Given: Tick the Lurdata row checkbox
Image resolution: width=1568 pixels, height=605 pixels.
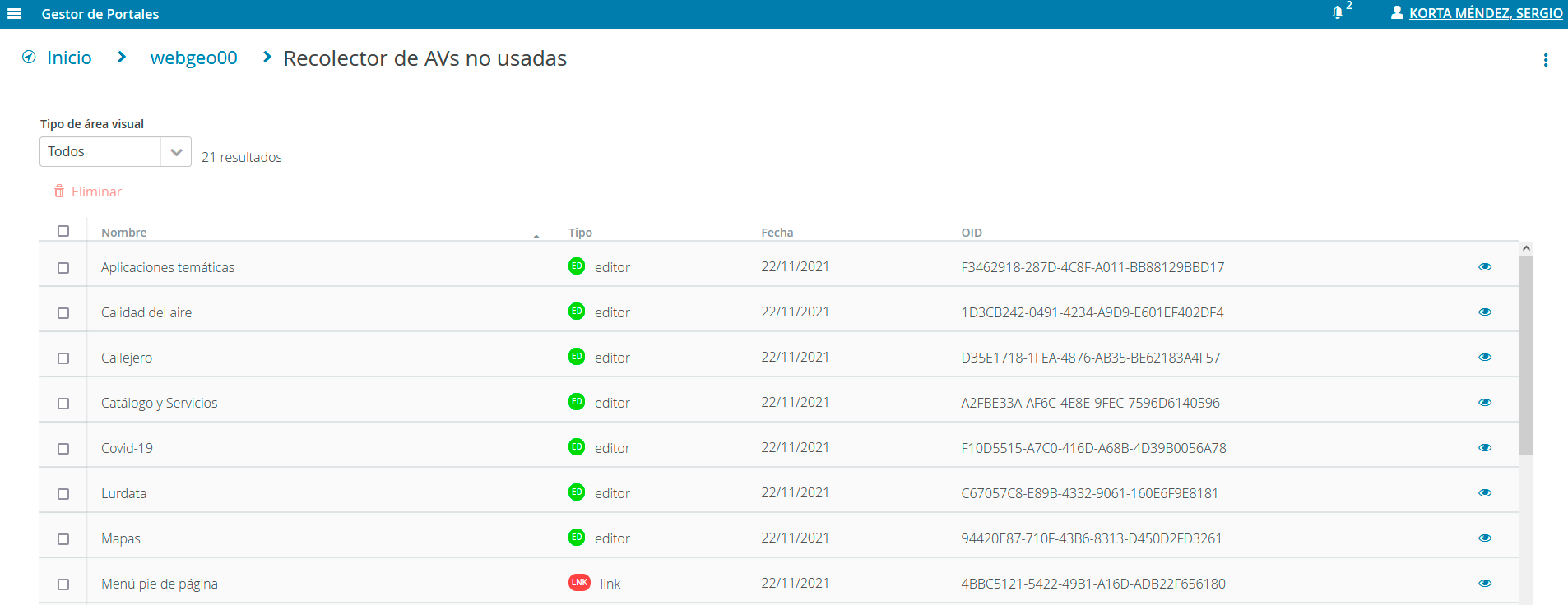Looking at the screenshot, I should (x=63, y=494).
